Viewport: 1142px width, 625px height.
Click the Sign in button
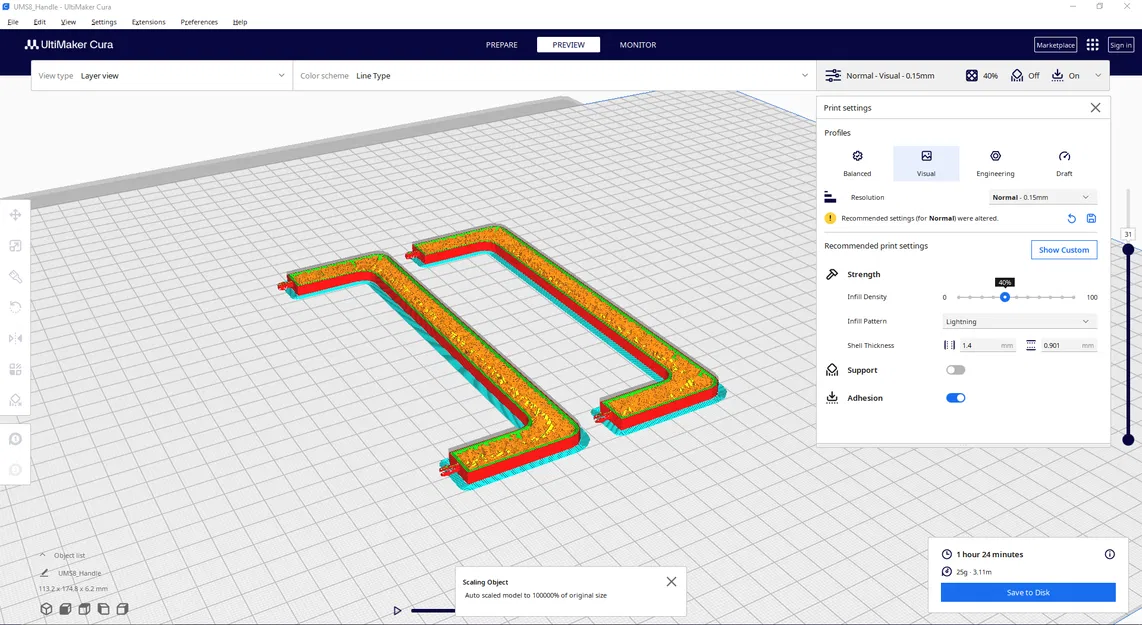pos(1120,45)
